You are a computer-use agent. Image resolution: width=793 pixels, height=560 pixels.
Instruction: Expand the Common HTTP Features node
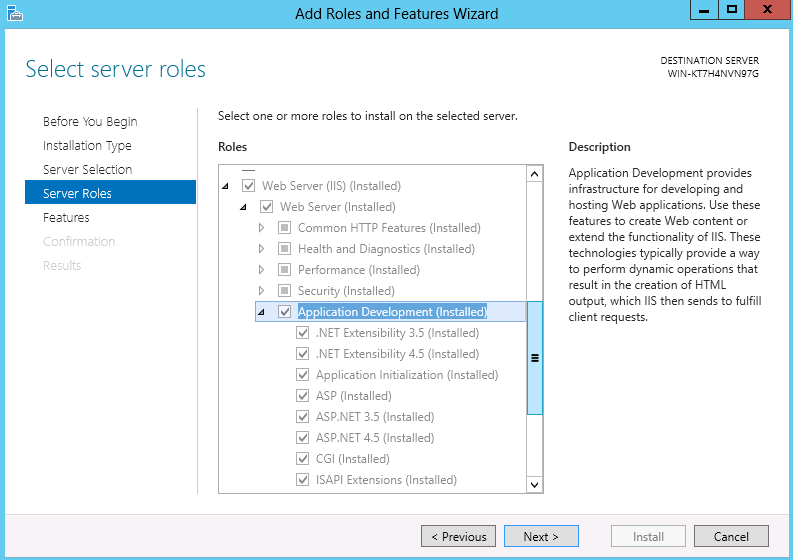261,228
